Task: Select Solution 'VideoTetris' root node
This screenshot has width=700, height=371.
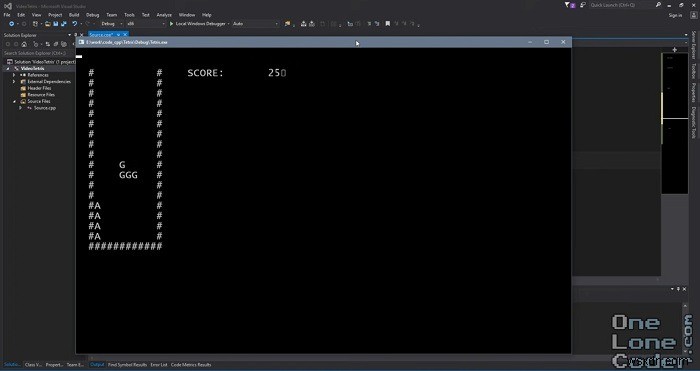Action: pos(41,62)
